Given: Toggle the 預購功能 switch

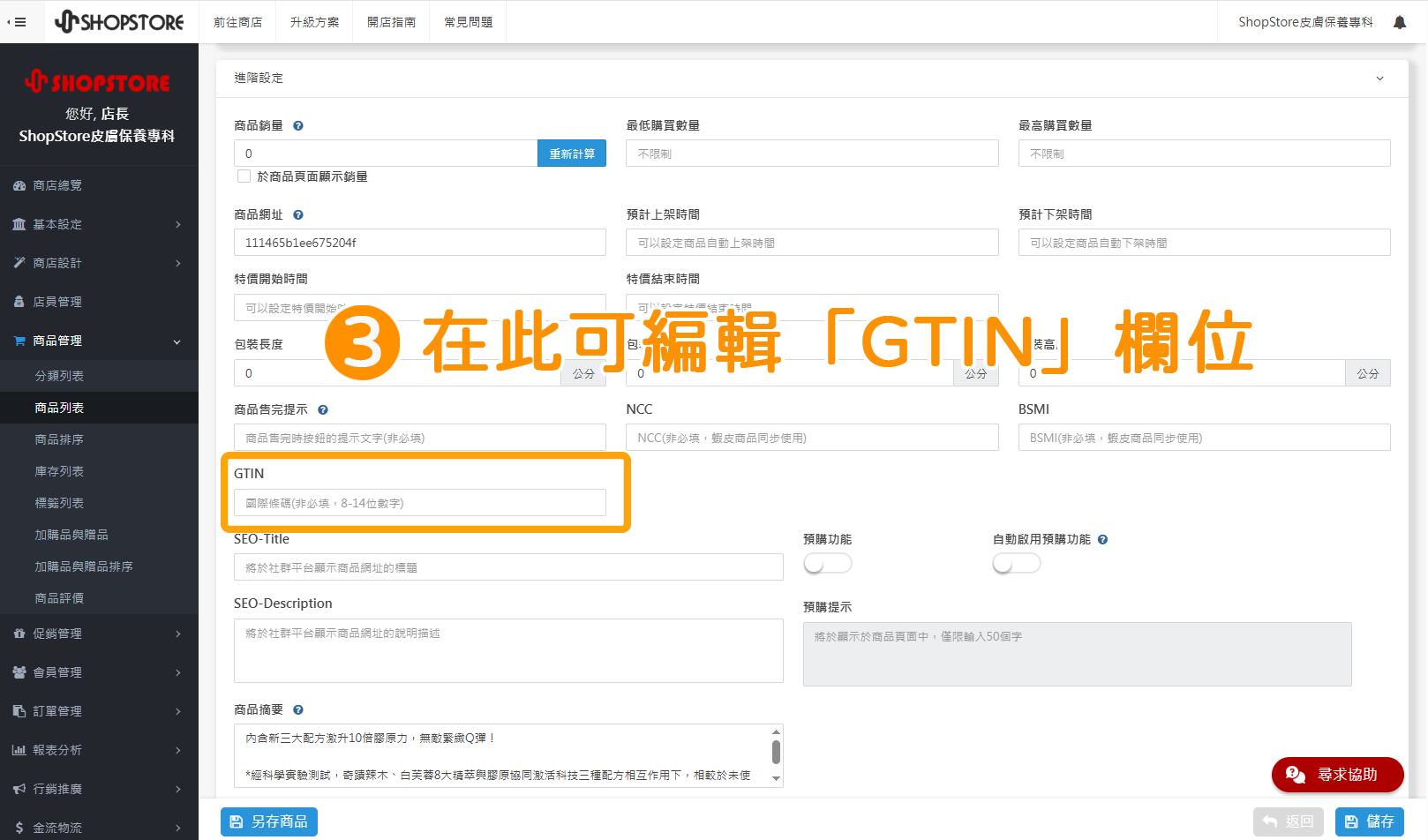Looking at the screenshot, I should pos(828,563).
